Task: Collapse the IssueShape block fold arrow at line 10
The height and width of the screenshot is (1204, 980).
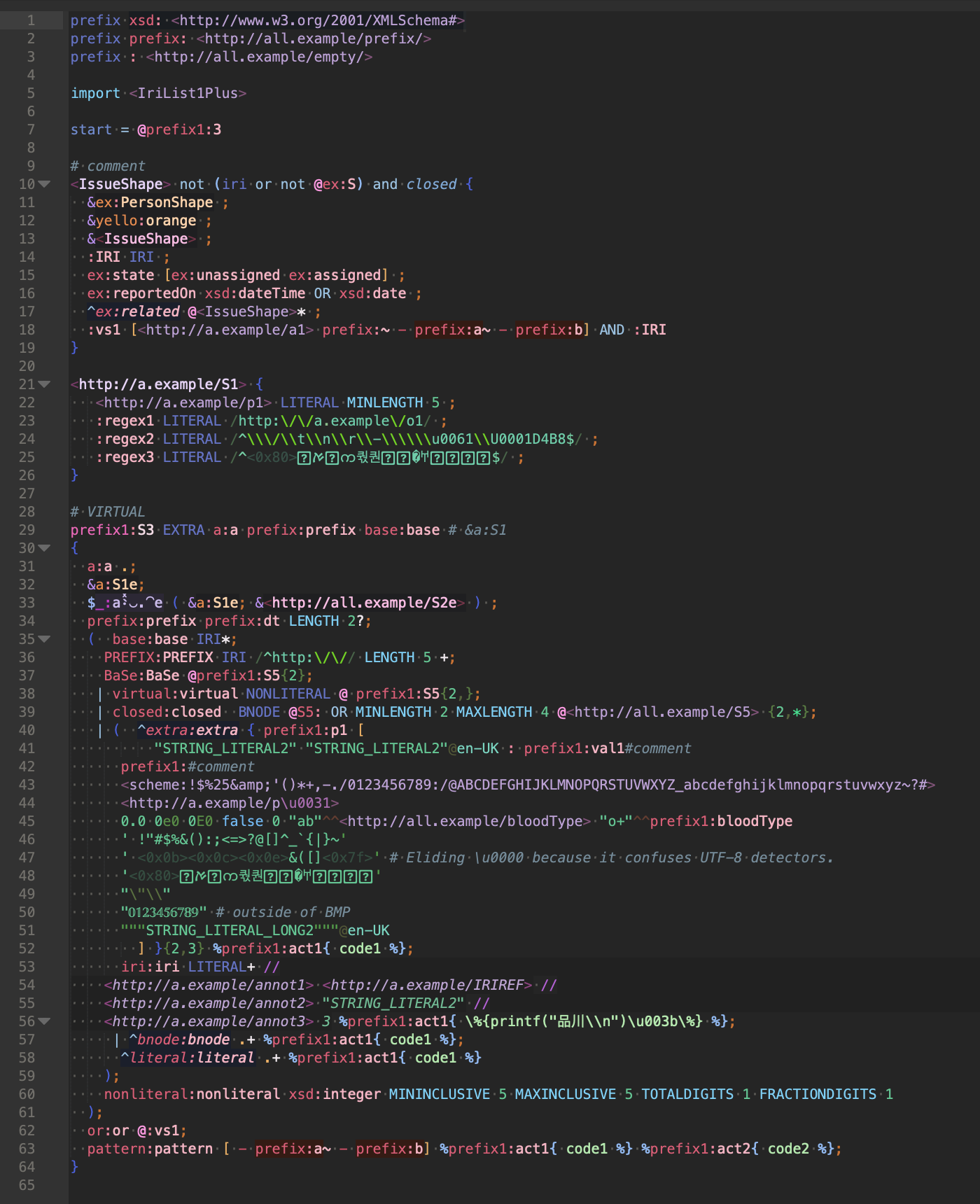Action: point(44,184)
